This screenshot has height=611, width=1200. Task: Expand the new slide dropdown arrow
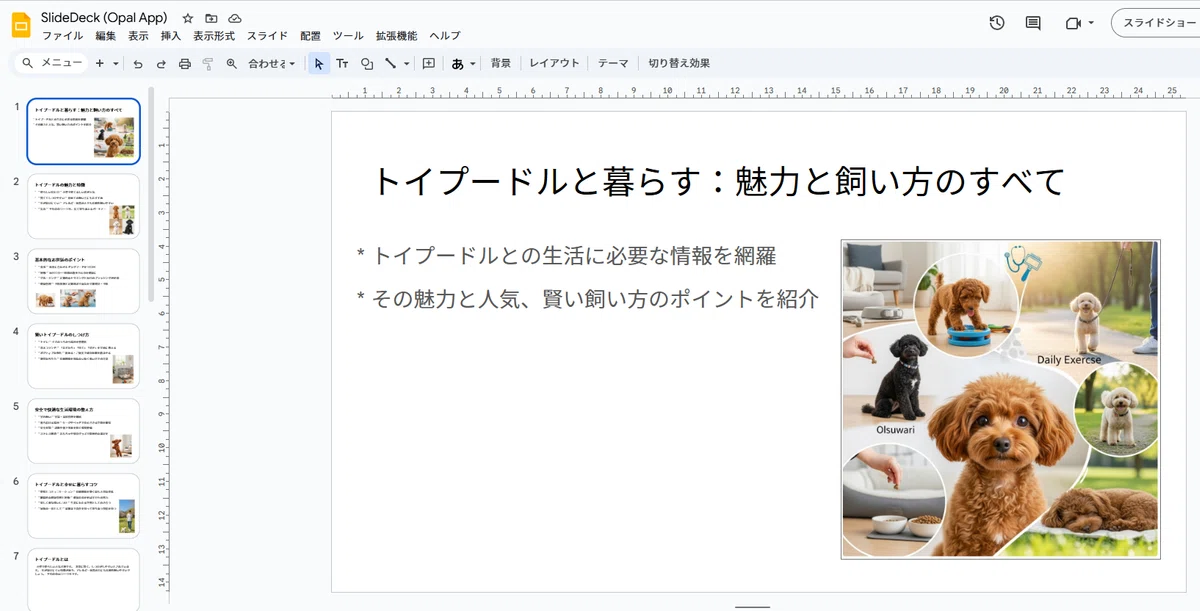click(116, 63)
